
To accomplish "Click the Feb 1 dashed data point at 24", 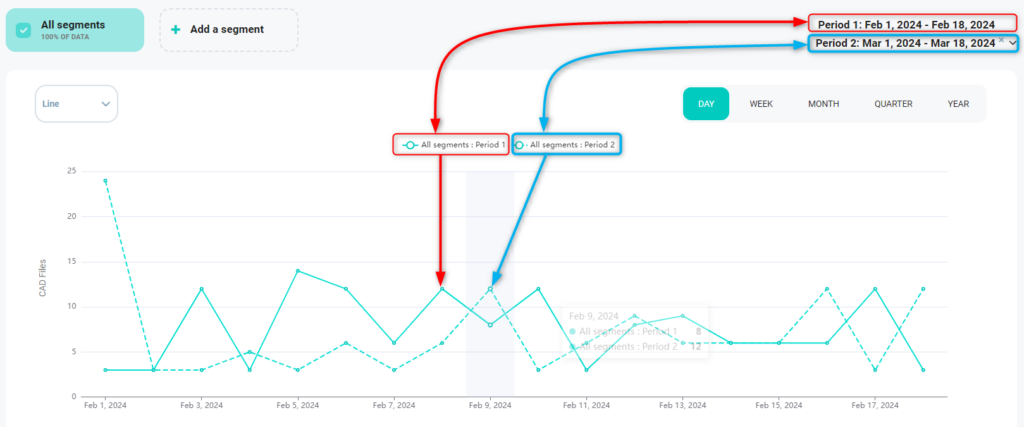I will 105,181.
